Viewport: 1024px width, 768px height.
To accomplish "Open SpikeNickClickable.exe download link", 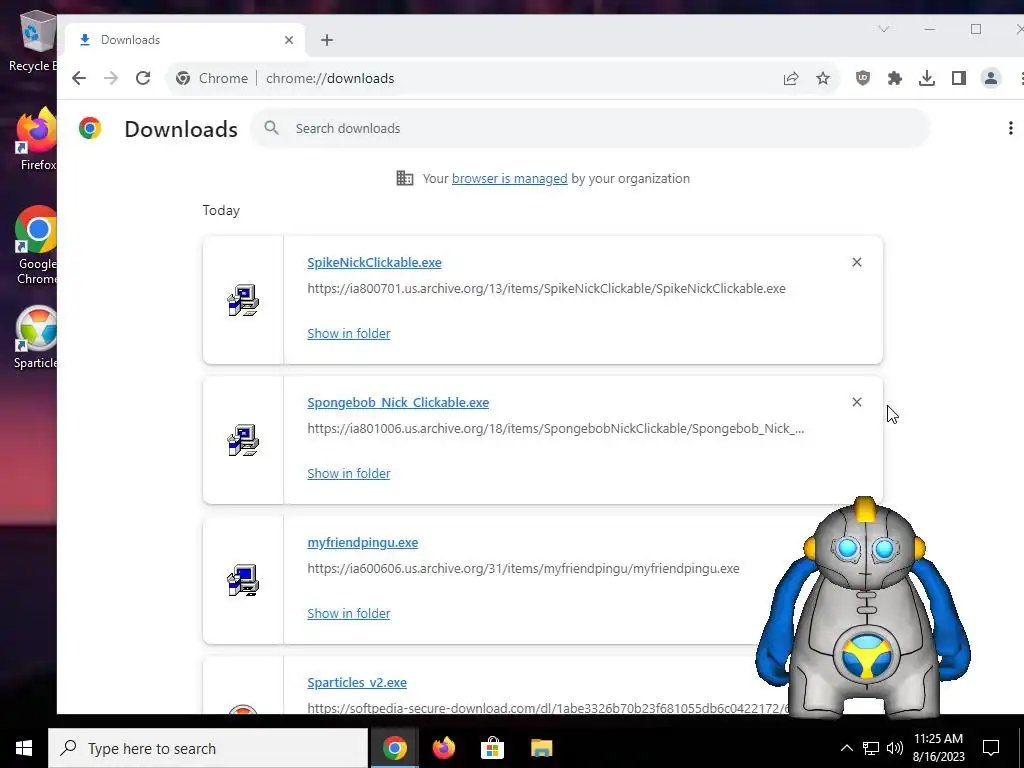I will click(x=374, y=263).
